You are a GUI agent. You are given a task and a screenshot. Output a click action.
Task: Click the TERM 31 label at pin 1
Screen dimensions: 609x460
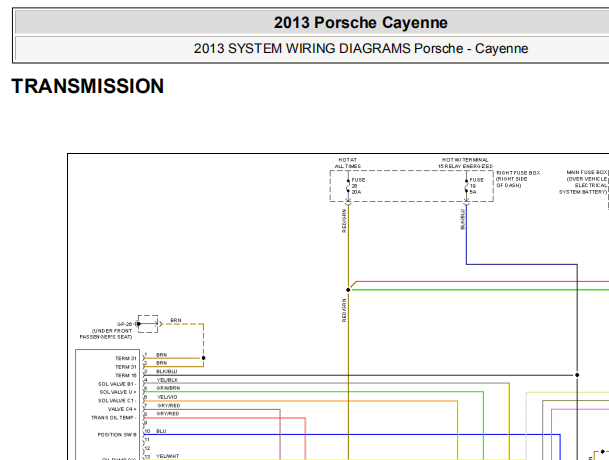pyautogui.click(x=125, y=358)
